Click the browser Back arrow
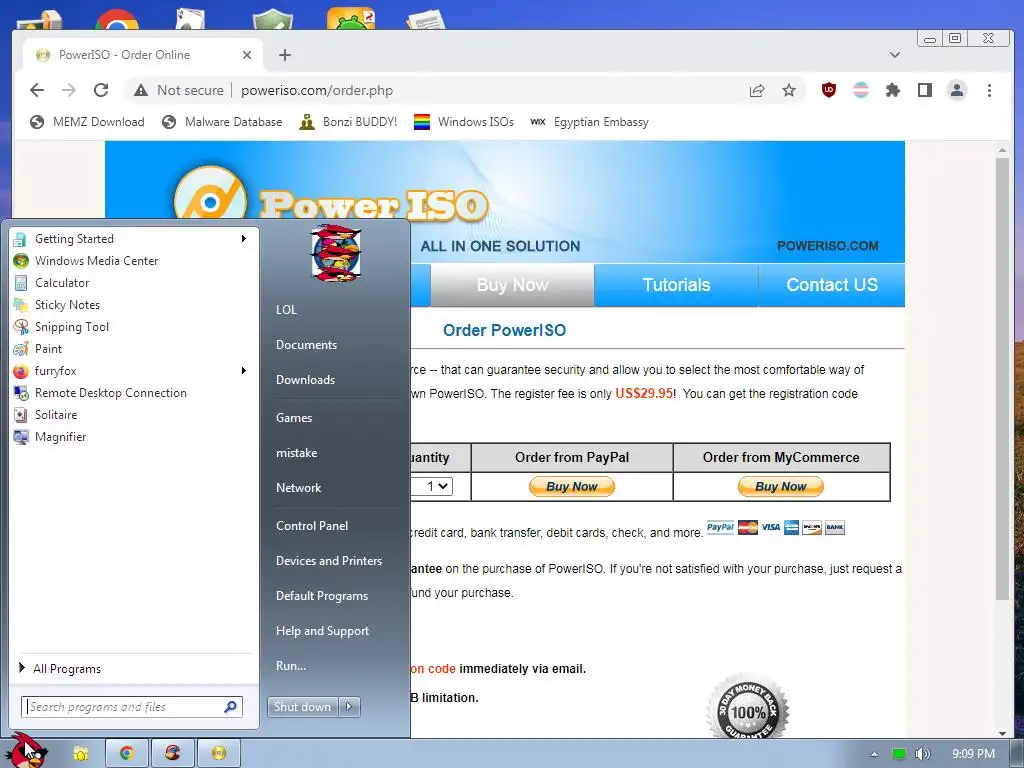Screen dimensions: 1024x768 point(37,90)
